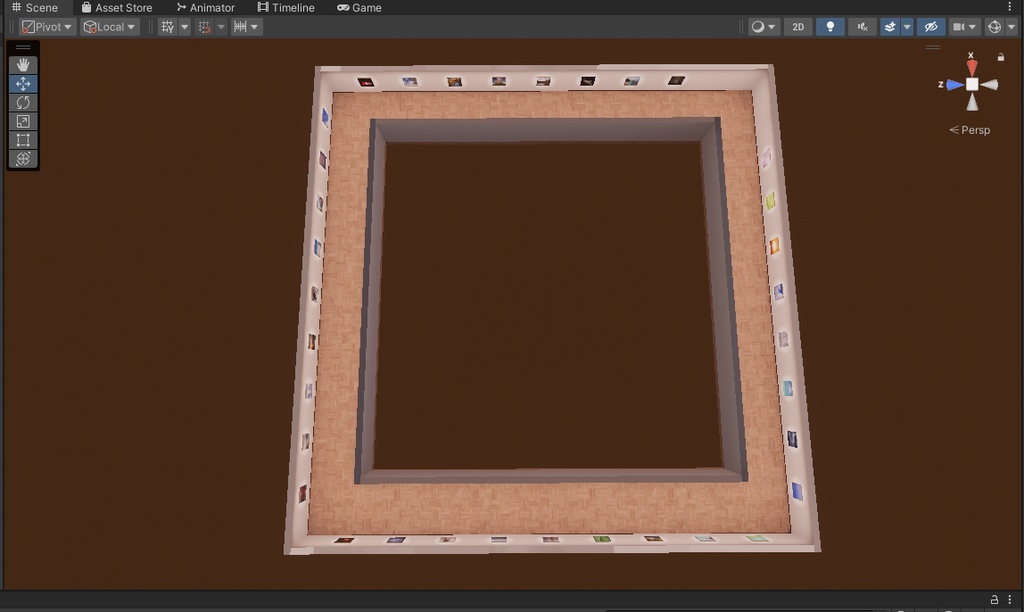This screenshot has width=1024, height=612.
Task: Select the green painting on bottom wall
Action: [x=601, y=539]
